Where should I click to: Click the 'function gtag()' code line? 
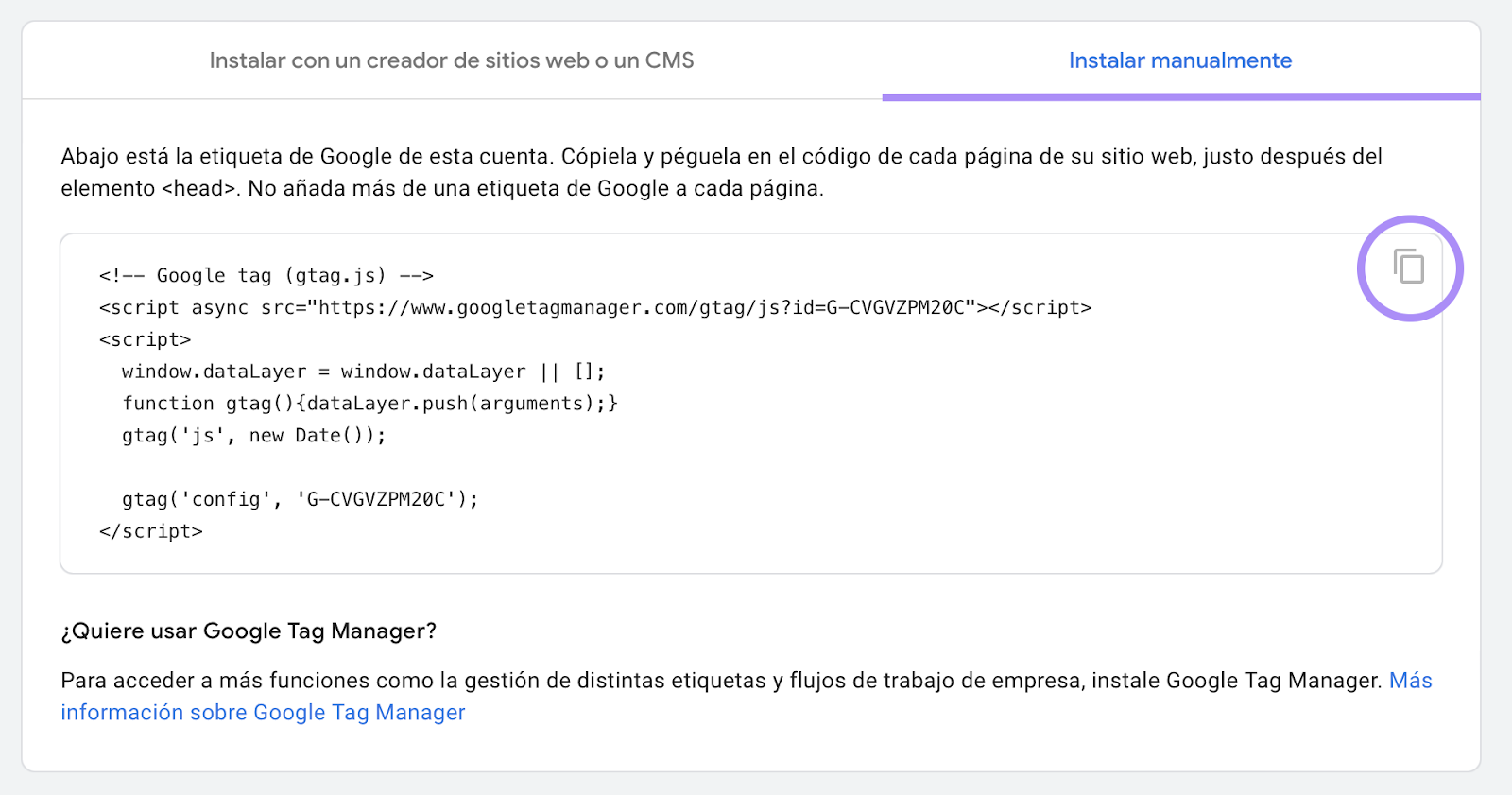point(369,404)
